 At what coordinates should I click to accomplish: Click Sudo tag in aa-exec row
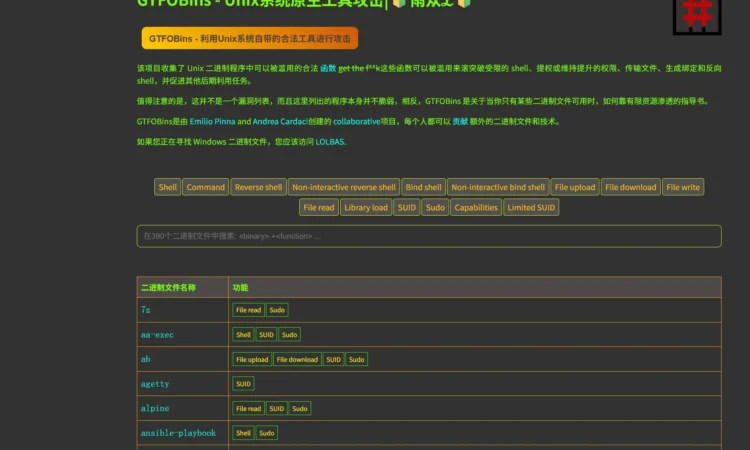(x=289, y=335)
